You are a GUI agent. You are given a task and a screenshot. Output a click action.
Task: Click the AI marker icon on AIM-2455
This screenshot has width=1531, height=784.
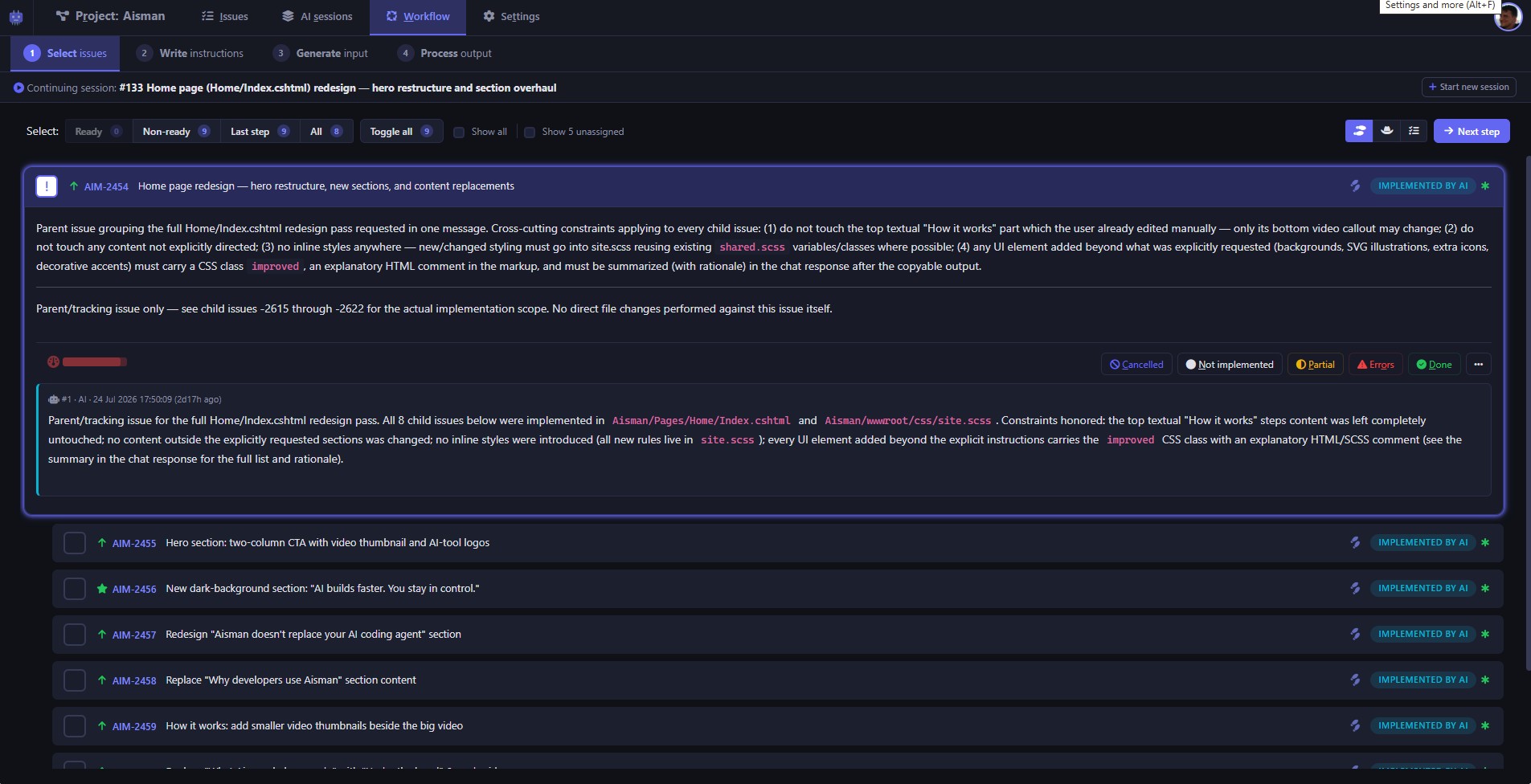click(x=1355, y=542)
